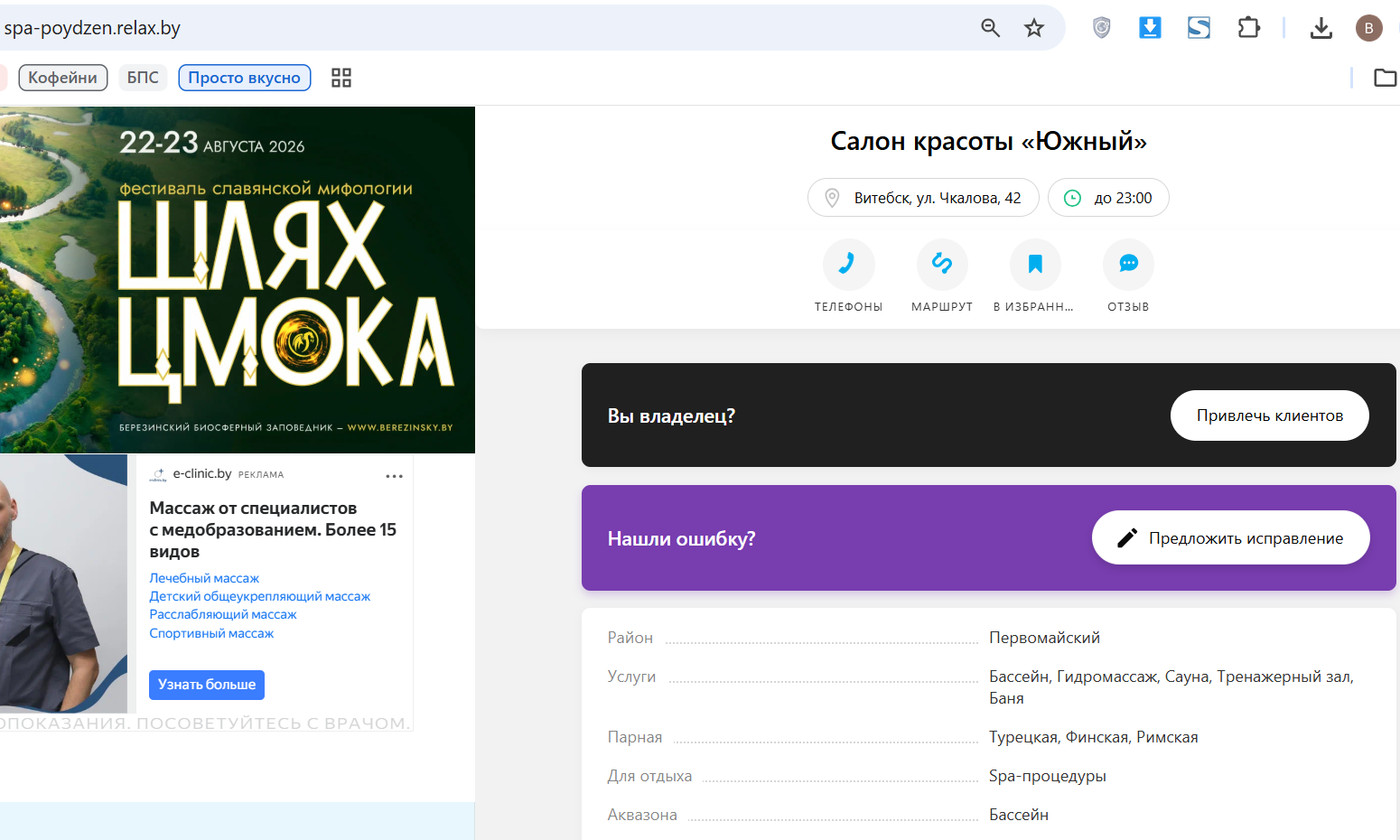Expand working hours до 23:00 pill
1400x840 pixels.
click(1108, 198)
